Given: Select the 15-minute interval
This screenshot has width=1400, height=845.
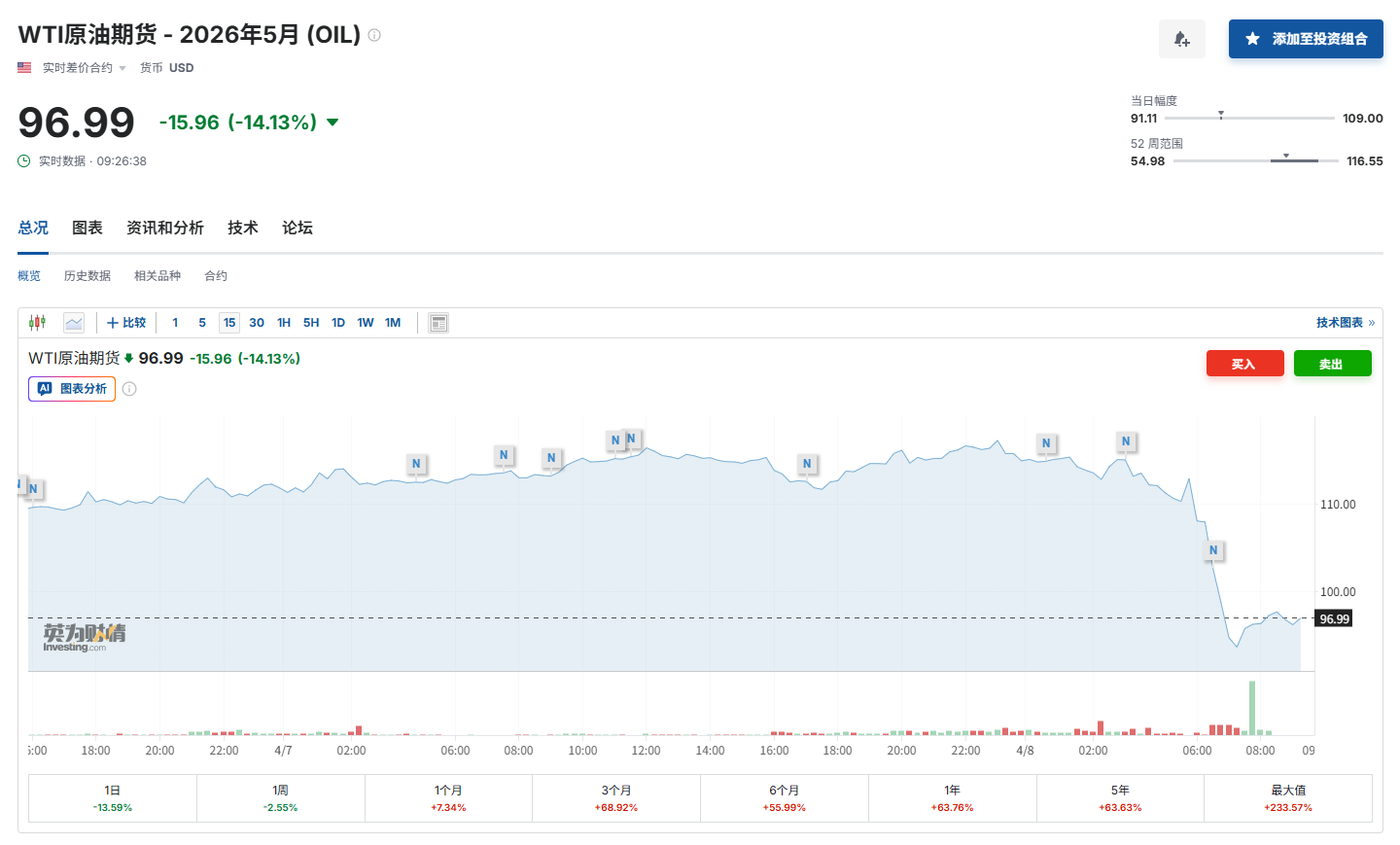Looking at the screenshot, I should tap(229, 323).
